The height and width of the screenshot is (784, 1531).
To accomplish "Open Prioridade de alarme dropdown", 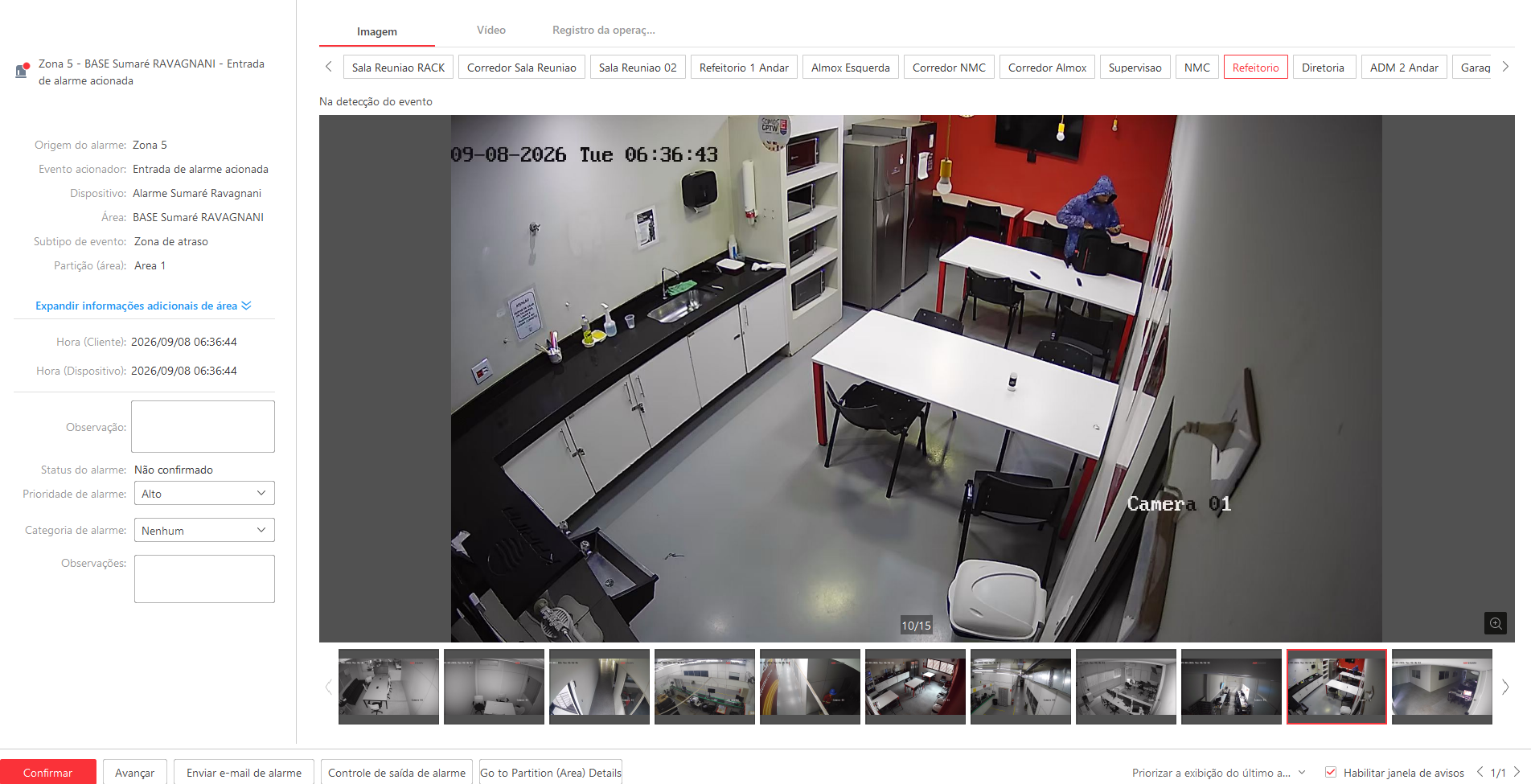I will click(204, 493).
